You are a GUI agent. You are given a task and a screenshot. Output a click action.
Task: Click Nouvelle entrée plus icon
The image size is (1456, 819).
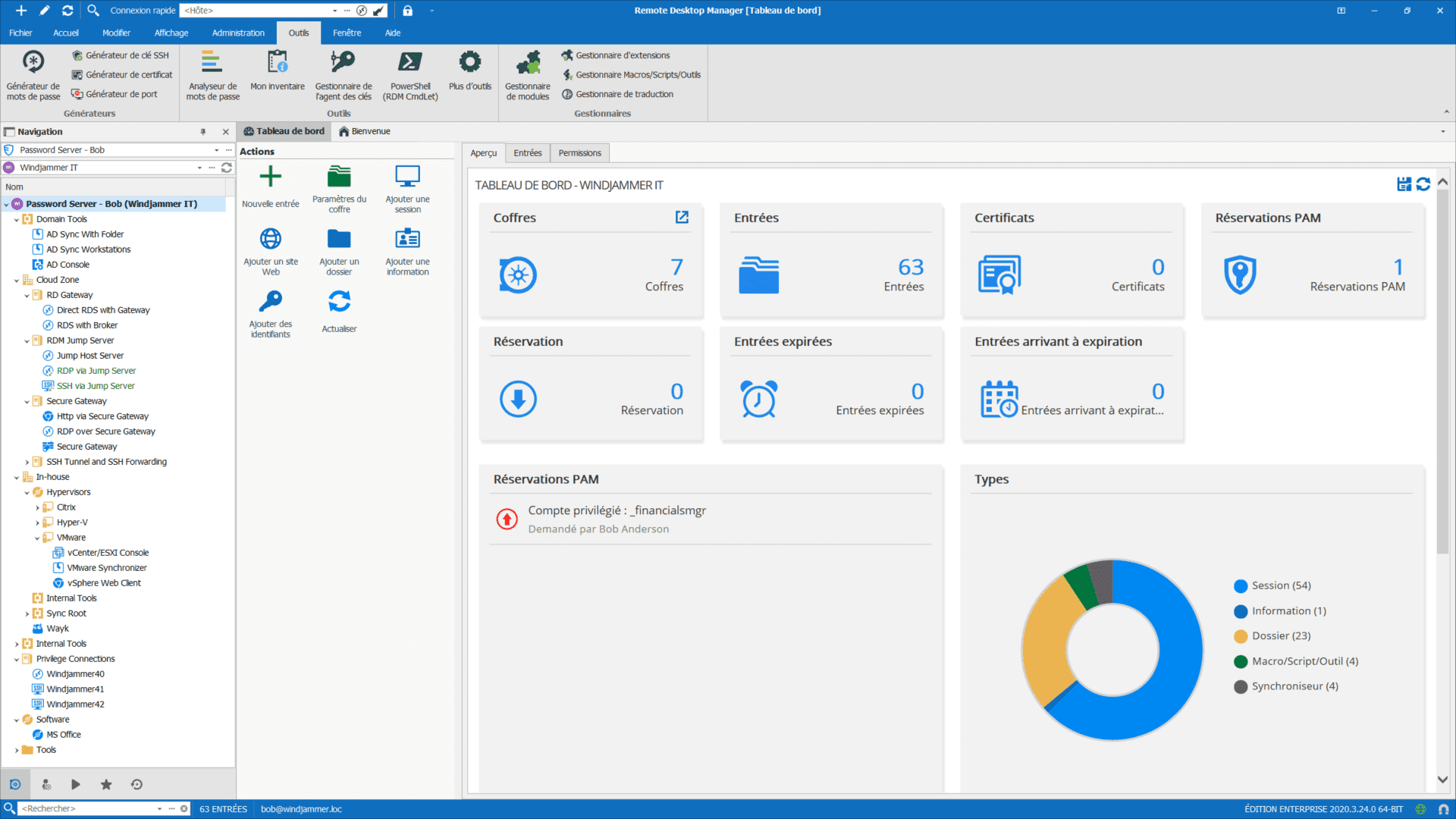(x=271, y=177)
